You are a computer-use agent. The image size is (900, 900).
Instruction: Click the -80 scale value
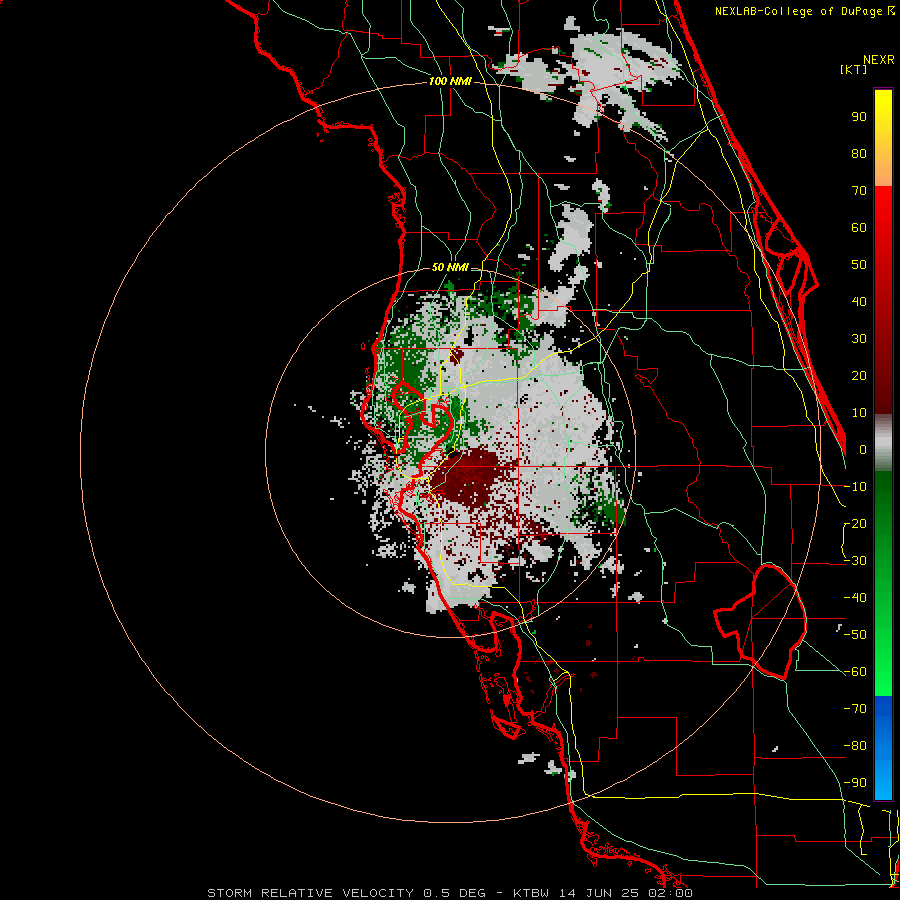[855, 746]
